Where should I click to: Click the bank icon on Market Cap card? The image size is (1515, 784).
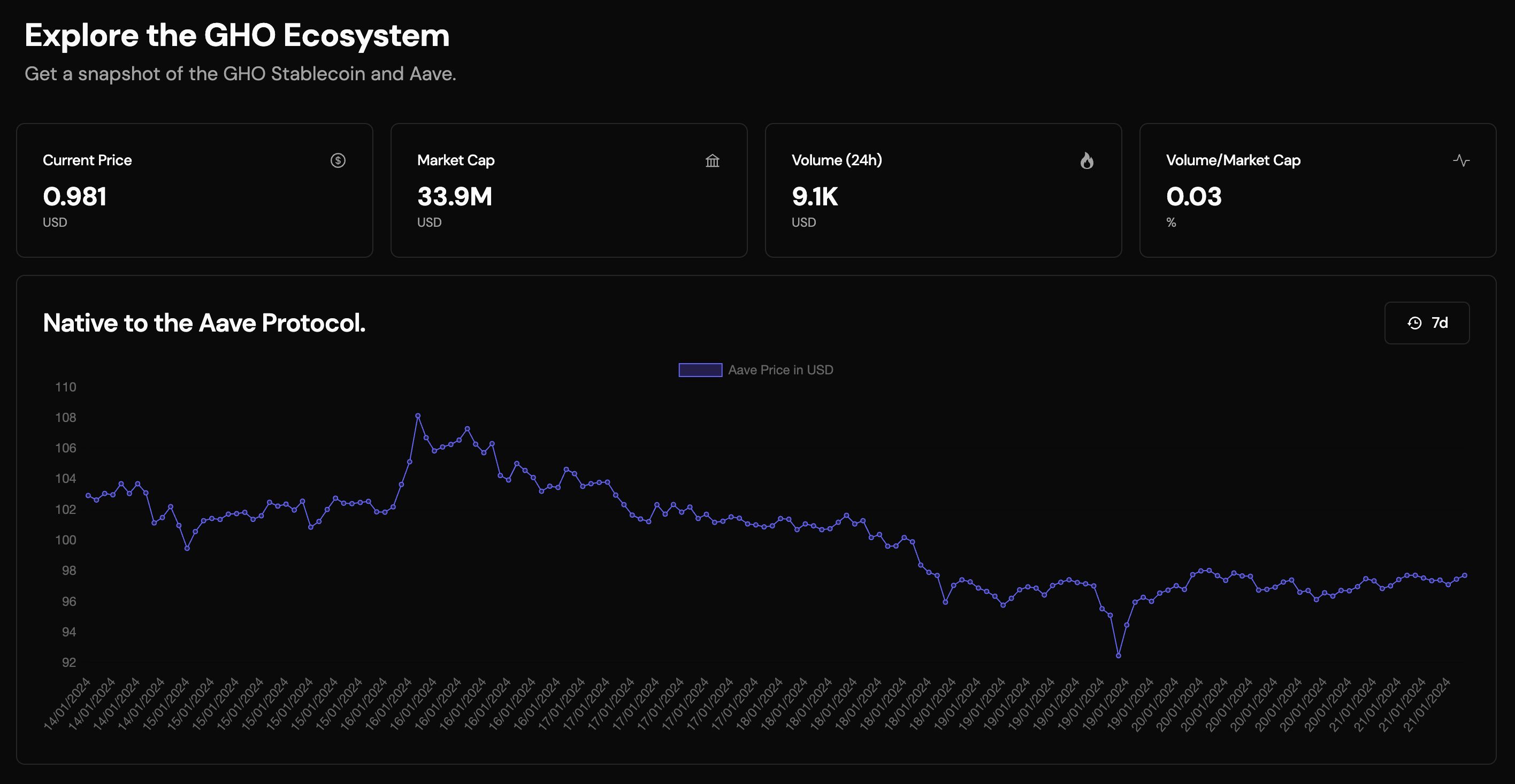pos(712,160)
